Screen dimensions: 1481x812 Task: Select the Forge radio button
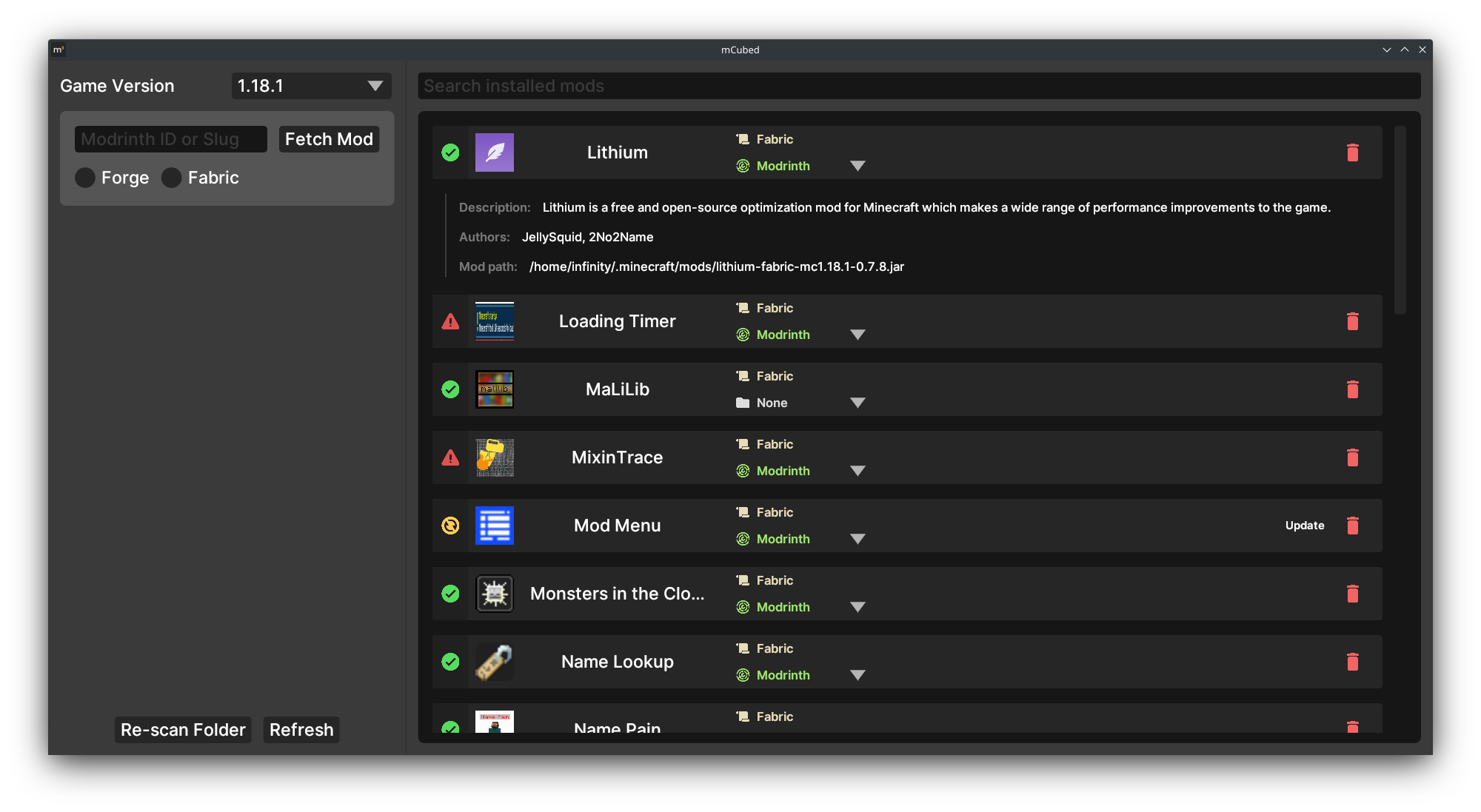click(x=85, y=178)
